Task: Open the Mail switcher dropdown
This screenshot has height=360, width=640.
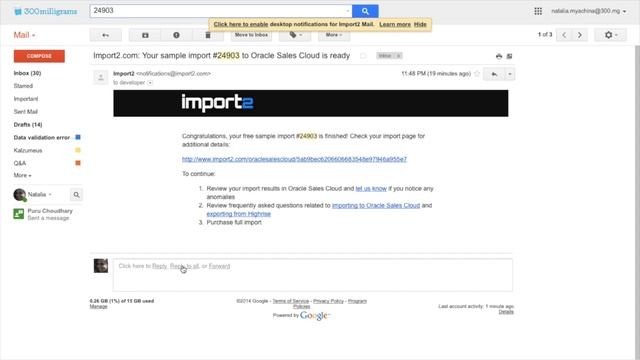Action: tap(24, 35)
